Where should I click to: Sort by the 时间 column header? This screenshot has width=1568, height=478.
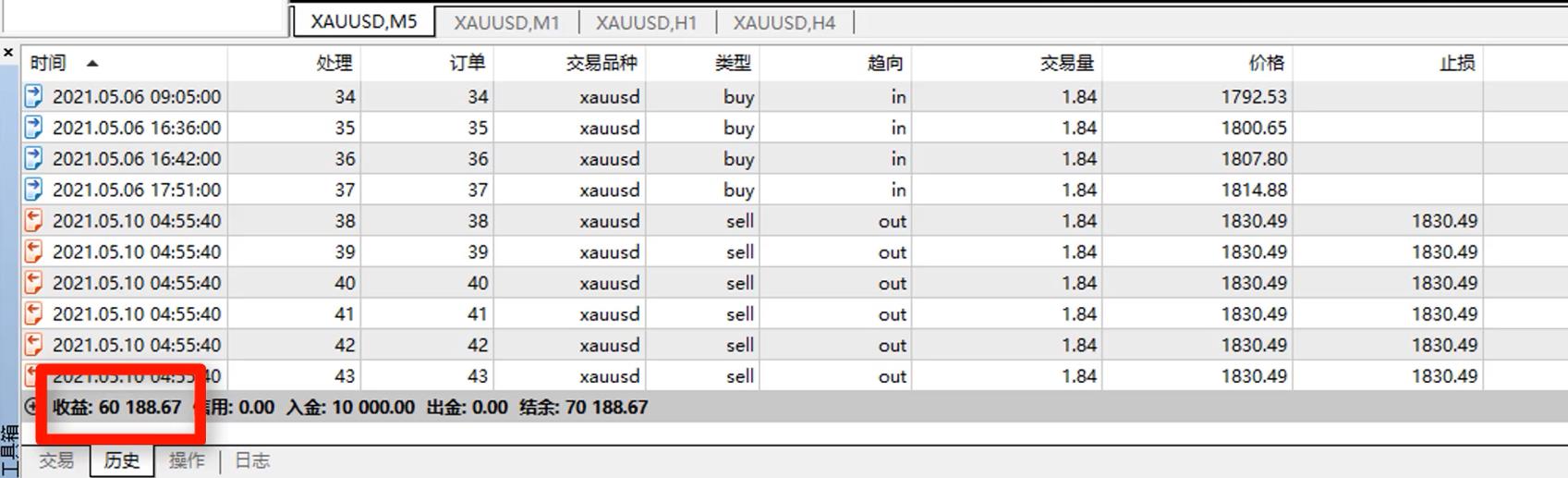48,63
